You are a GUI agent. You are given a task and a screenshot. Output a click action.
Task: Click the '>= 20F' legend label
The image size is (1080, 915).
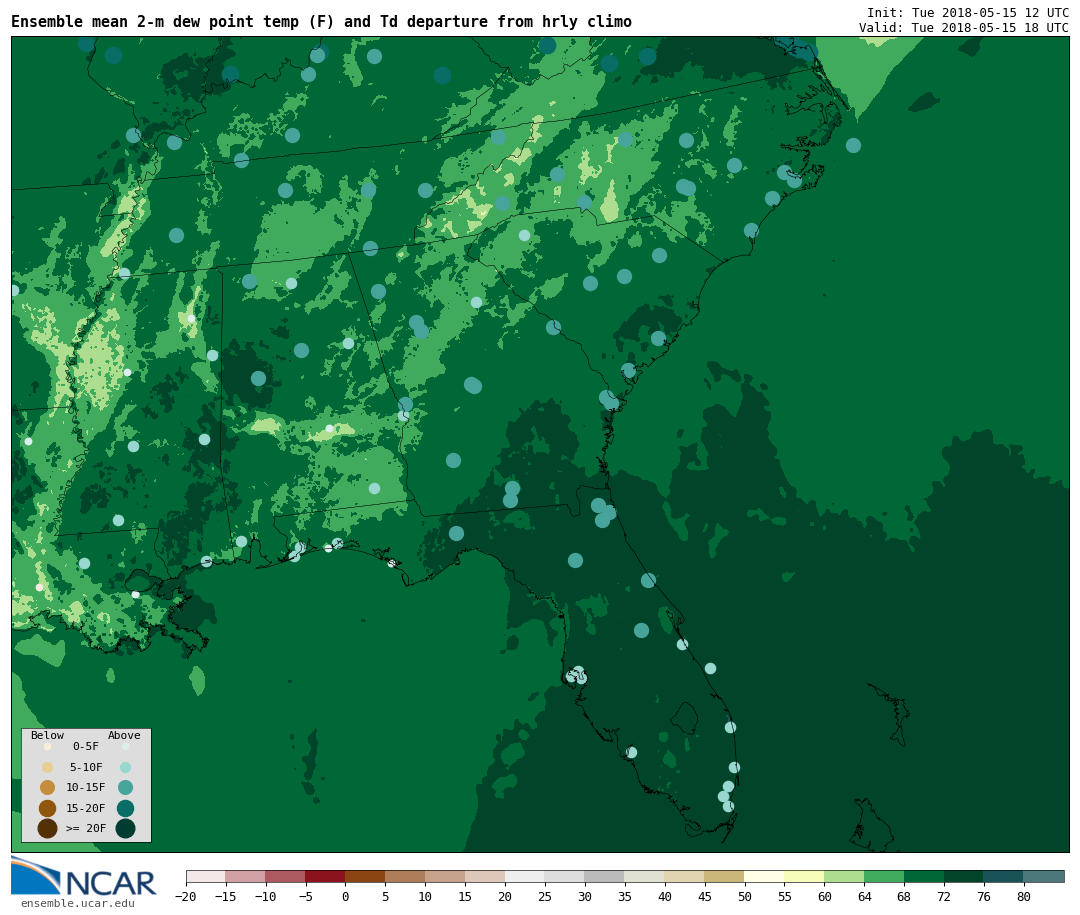point(86,828)
